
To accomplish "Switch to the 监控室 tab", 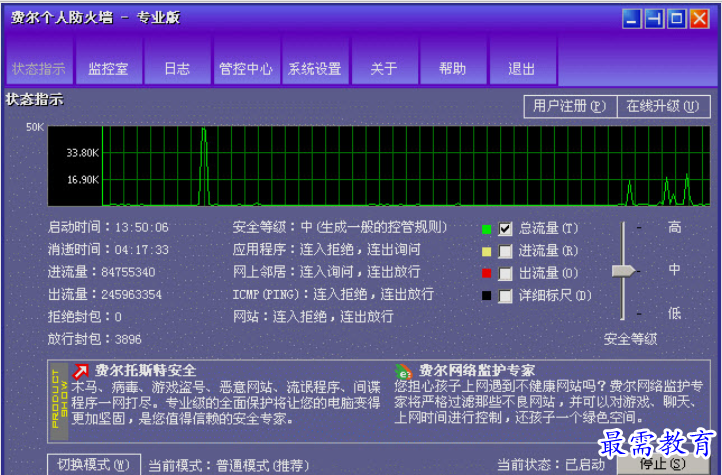I will pos(109,61).
